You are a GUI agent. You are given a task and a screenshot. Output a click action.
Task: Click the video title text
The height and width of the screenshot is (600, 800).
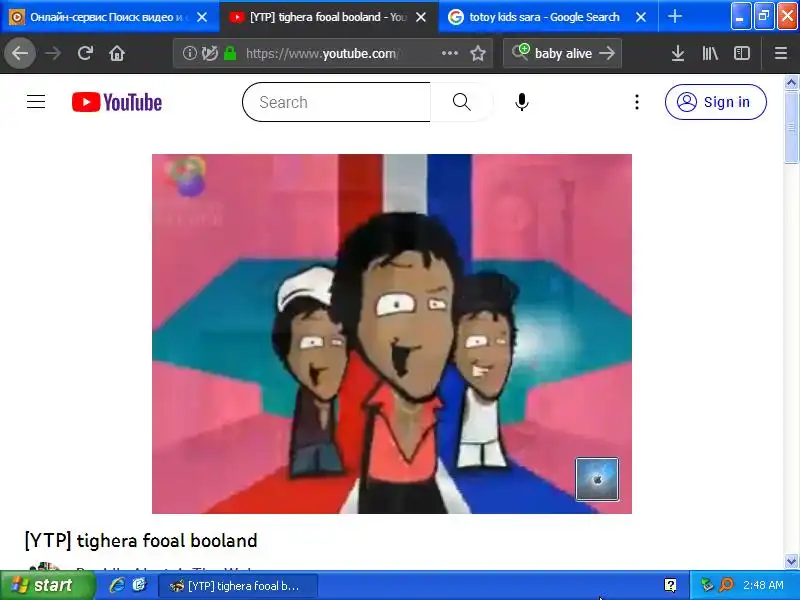[141, 540]
